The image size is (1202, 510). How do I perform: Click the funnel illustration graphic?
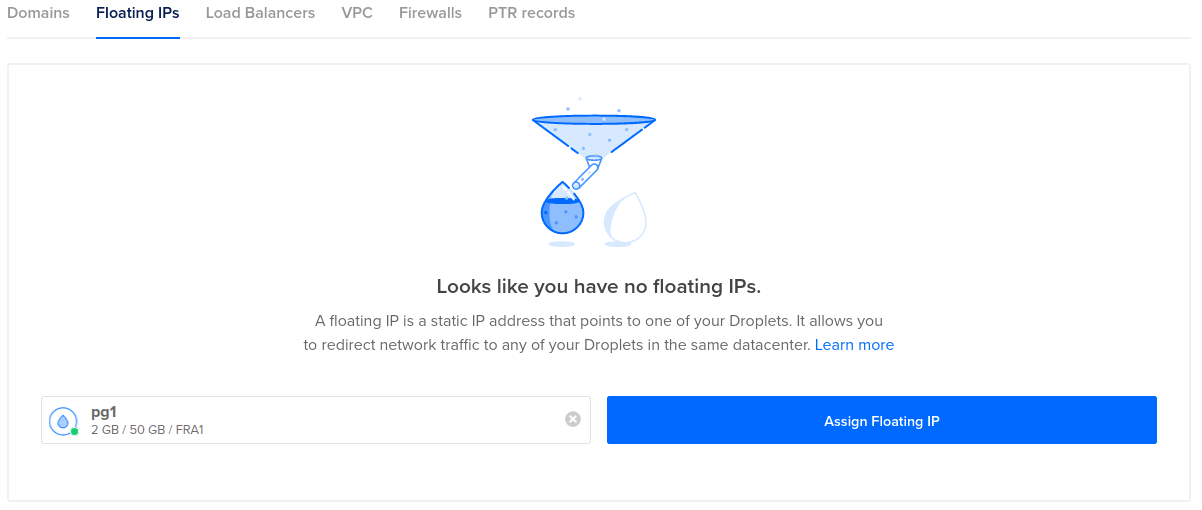pyautogui.click(x=593, y=130)
